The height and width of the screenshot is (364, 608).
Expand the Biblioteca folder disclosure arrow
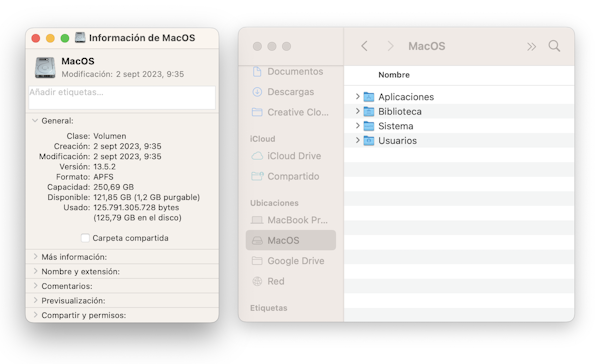358,111
